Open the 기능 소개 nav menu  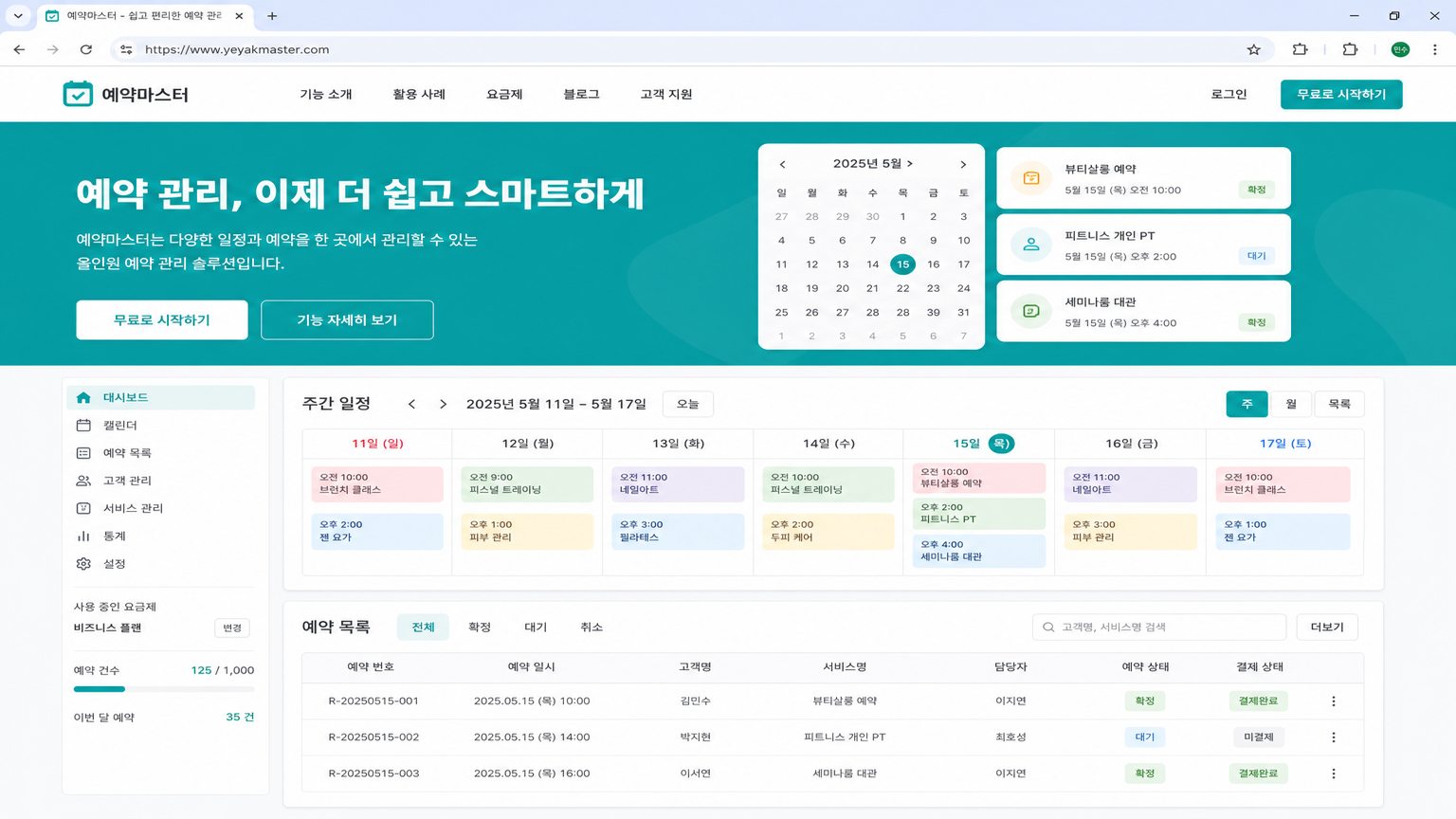(x=326, y=94)
